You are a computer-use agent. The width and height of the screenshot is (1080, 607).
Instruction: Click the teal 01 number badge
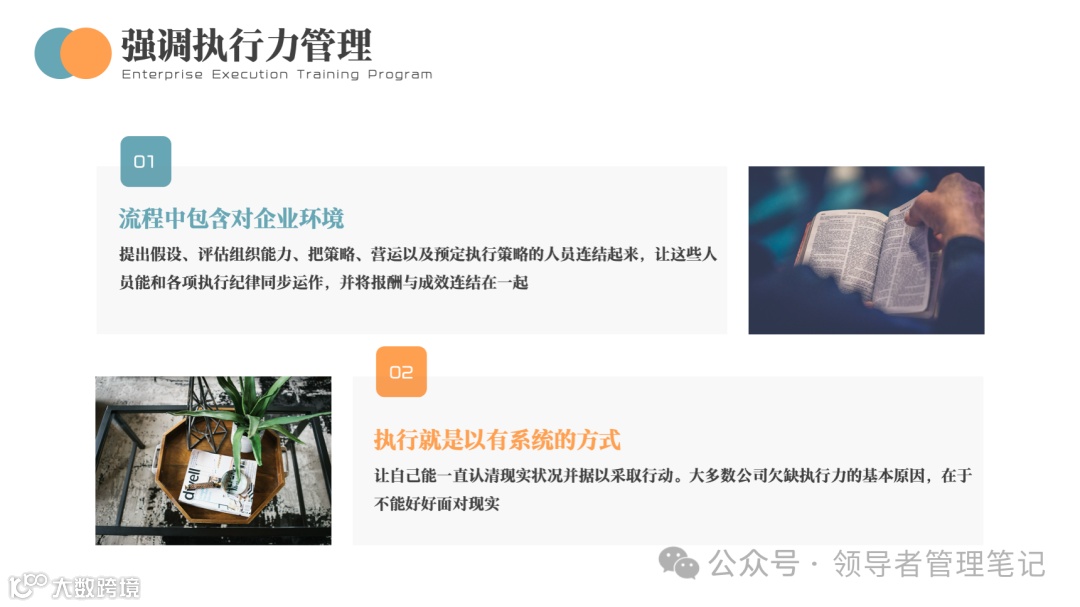145,161
